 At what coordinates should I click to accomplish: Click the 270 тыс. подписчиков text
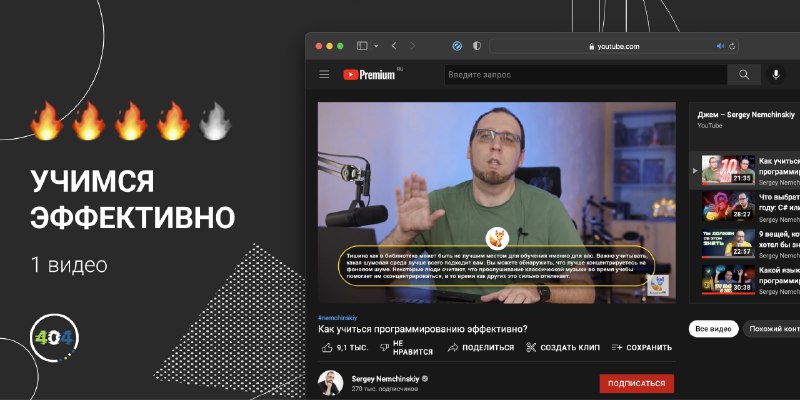[x=384, y=389]
